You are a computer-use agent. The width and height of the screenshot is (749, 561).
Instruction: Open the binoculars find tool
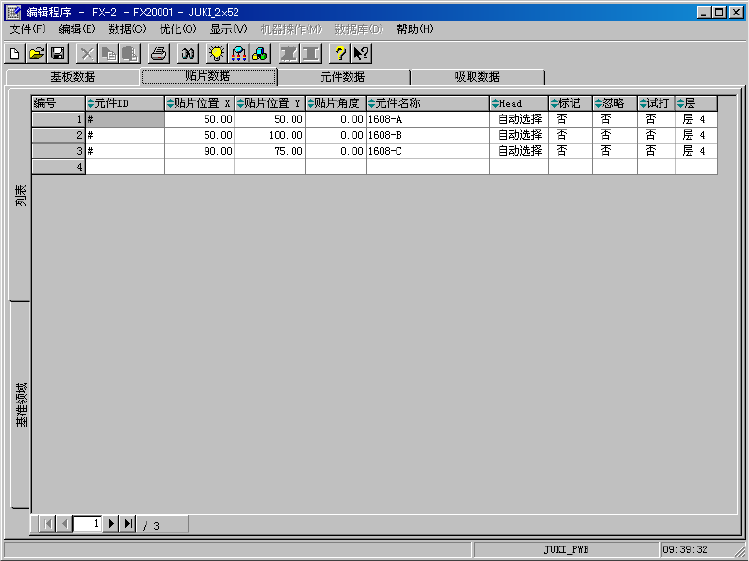(188, 54)
